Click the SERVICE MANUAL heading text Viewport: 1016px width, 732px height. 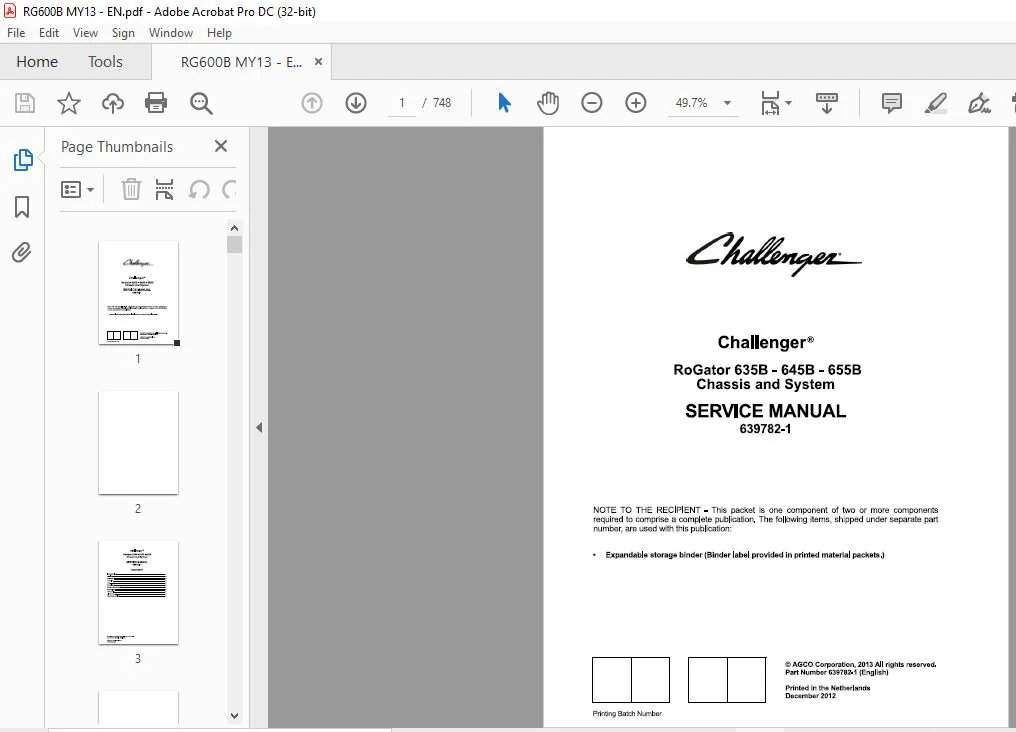pyautogui.click(x=765, y=411)
